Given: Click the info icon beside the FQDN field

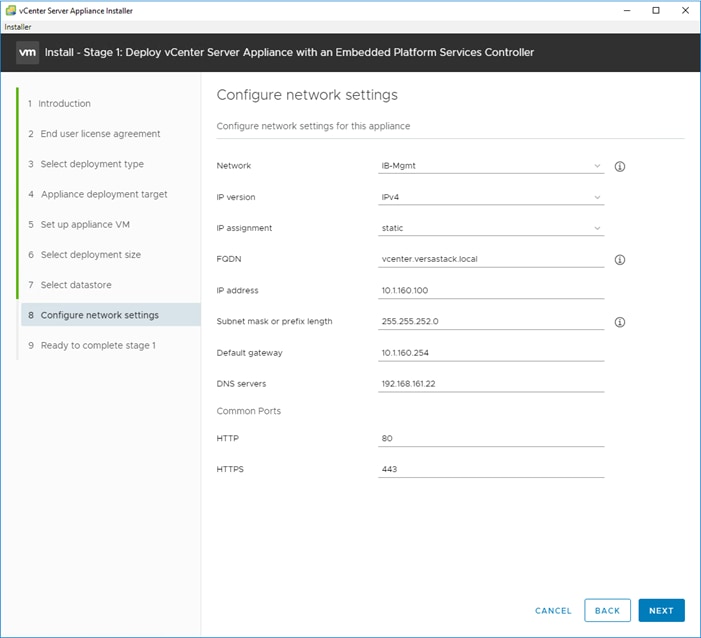Looking at the screenshot, I should (x=619, y=260).
